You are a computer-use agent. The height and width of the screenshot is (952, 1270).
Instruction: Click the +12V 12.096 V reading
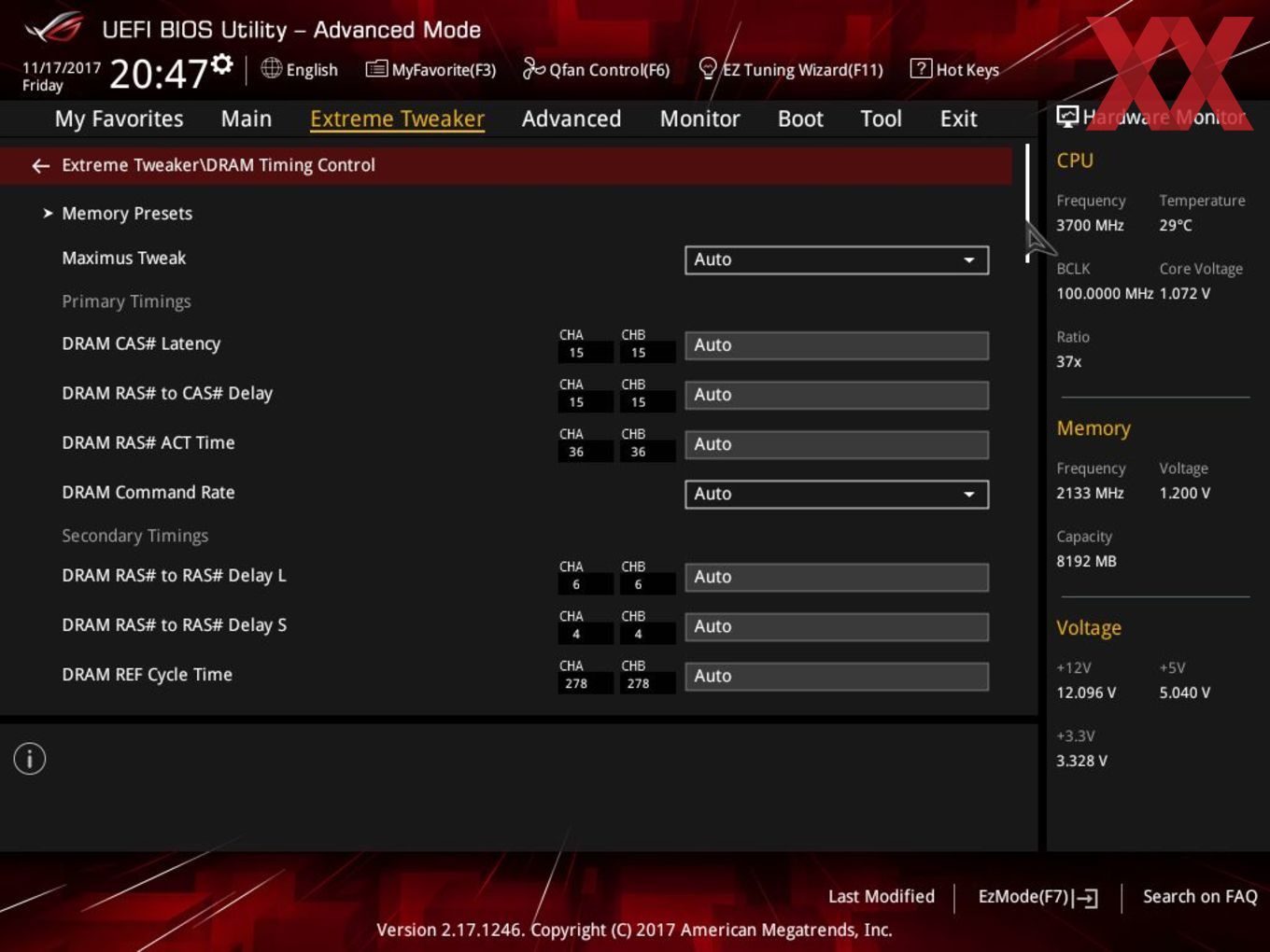1086,693
